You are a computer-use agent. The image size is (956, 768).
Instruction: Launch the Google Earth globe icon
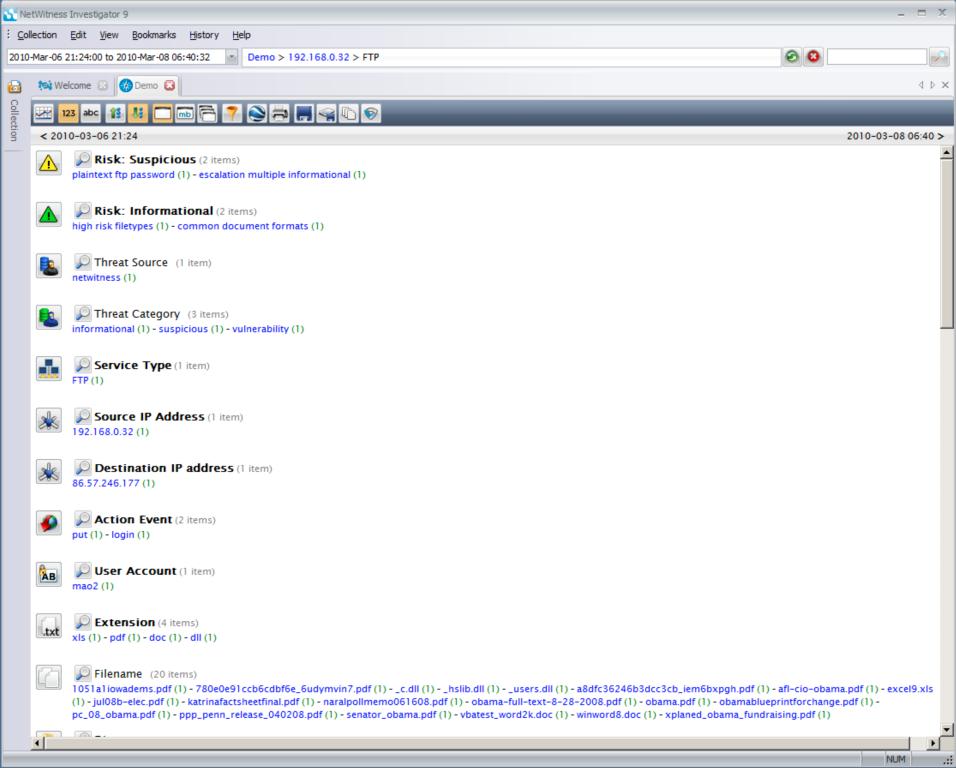(x=257, y=113)
